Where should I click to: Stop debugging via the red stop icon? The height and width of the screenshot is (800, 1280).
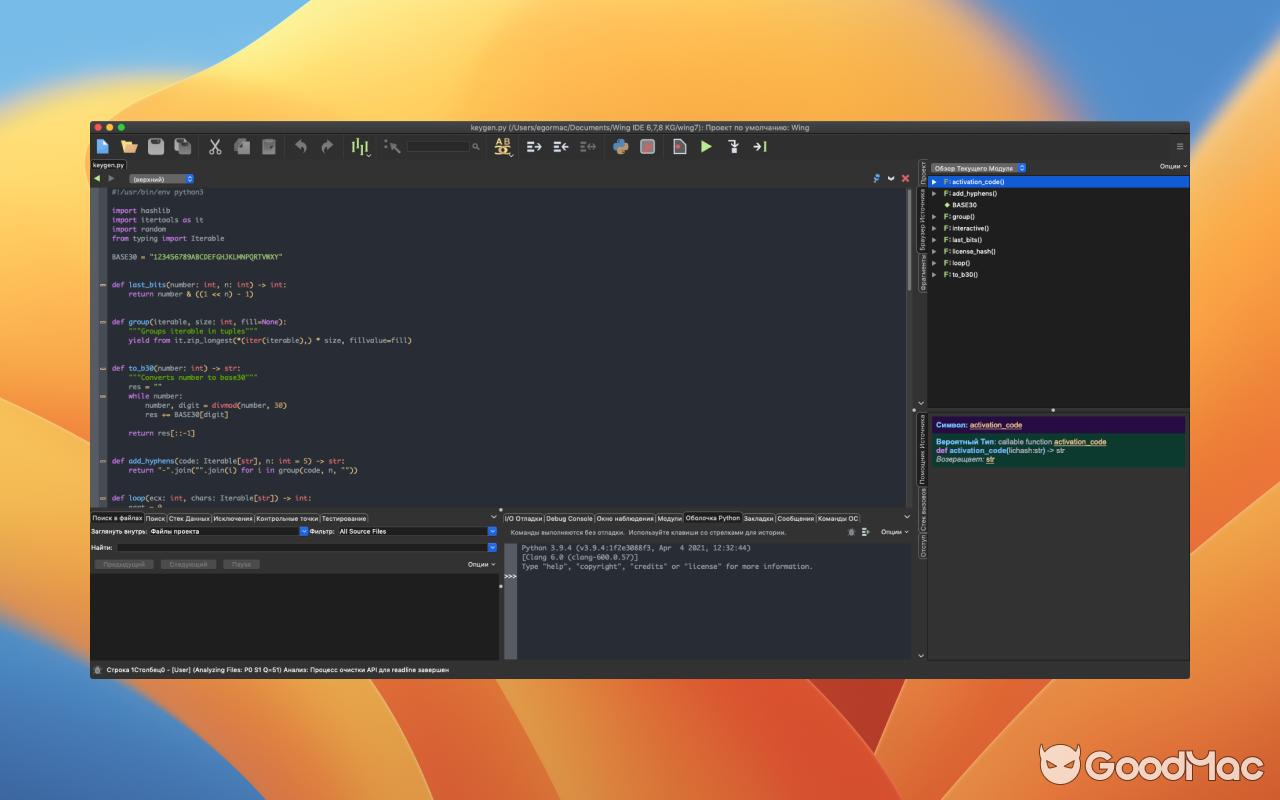647,146
